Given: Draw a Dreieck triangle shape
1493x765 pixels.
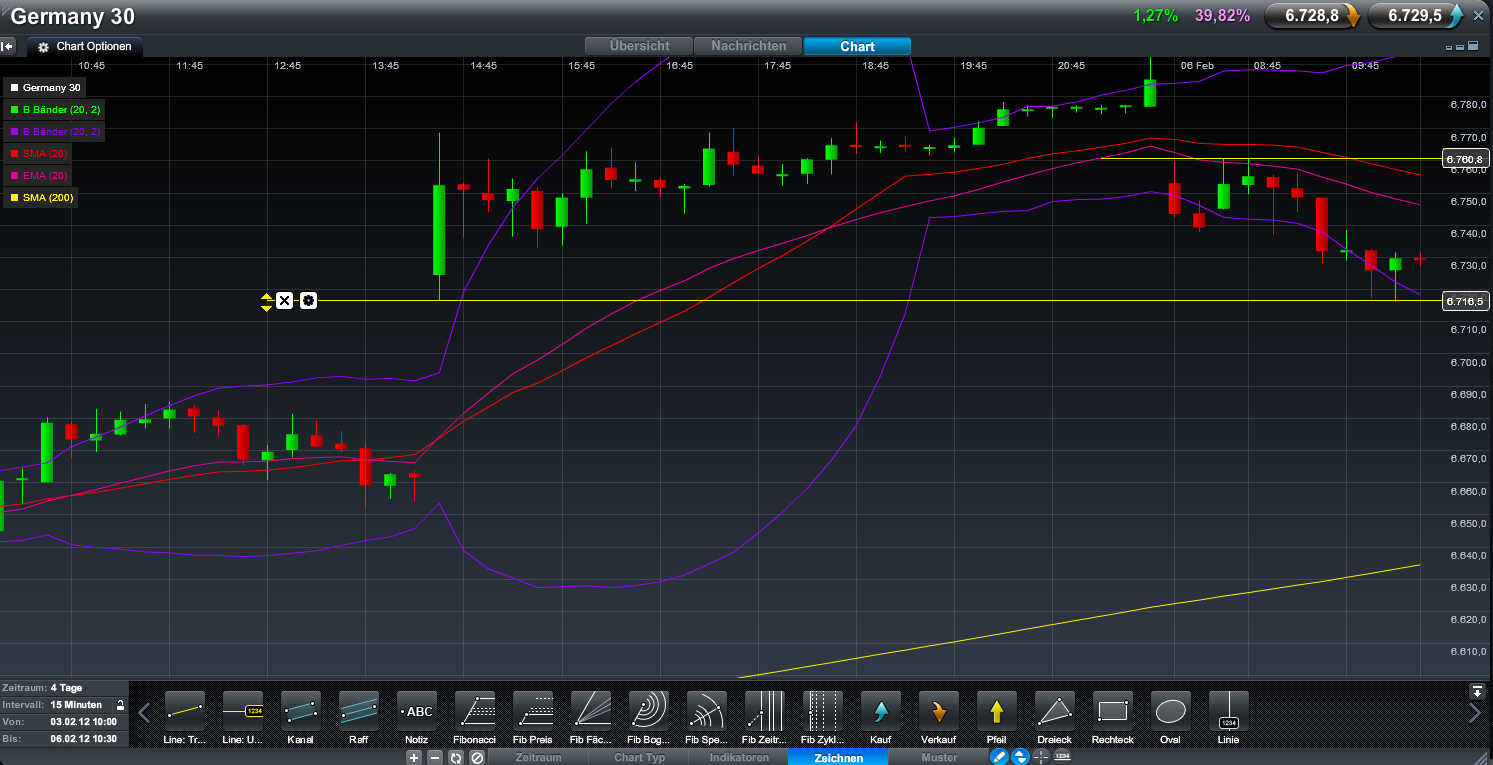Looking at the screenshot, I should [x=1055, y=717].
